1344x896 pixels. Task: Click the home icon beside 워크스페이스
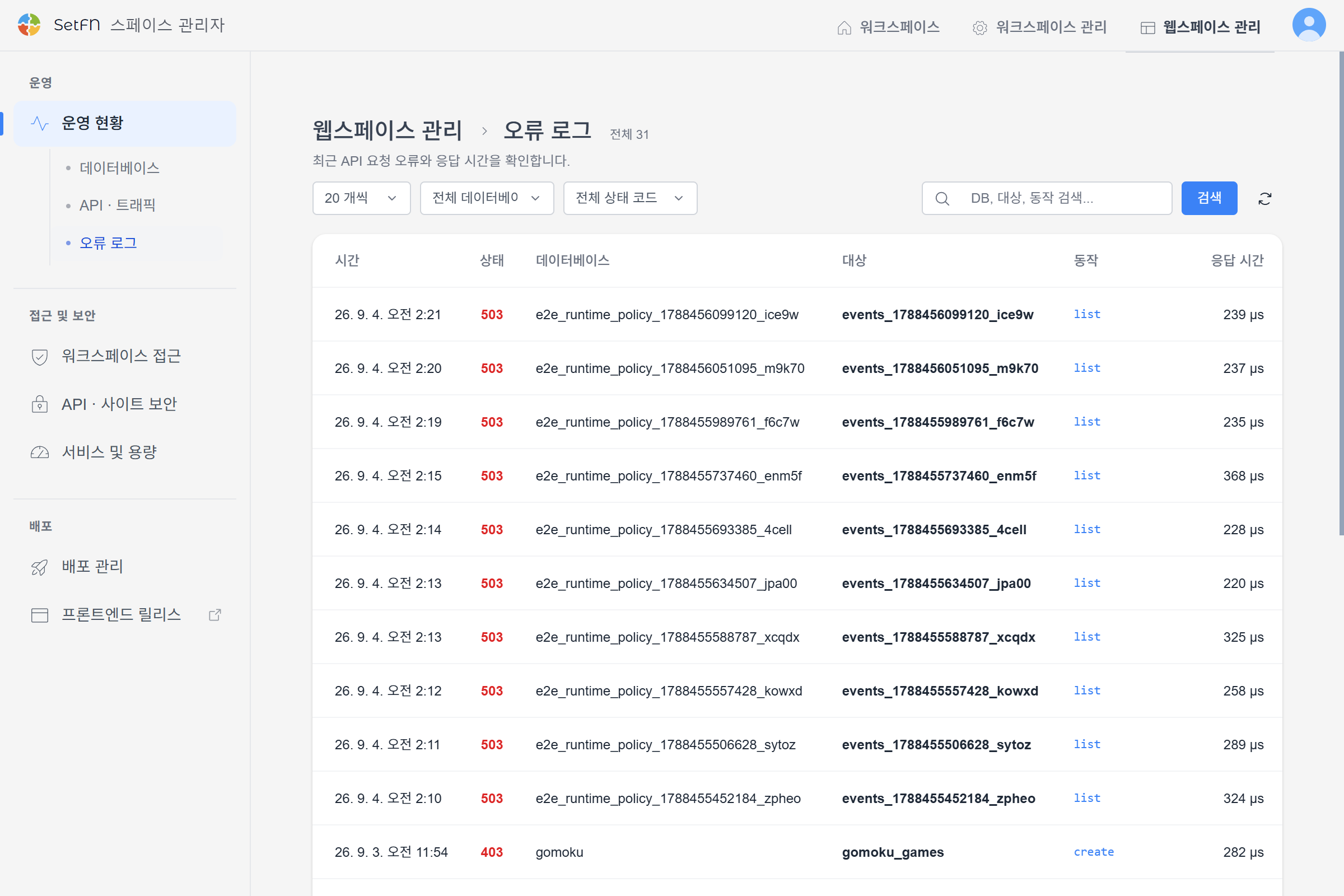(844, 27)
